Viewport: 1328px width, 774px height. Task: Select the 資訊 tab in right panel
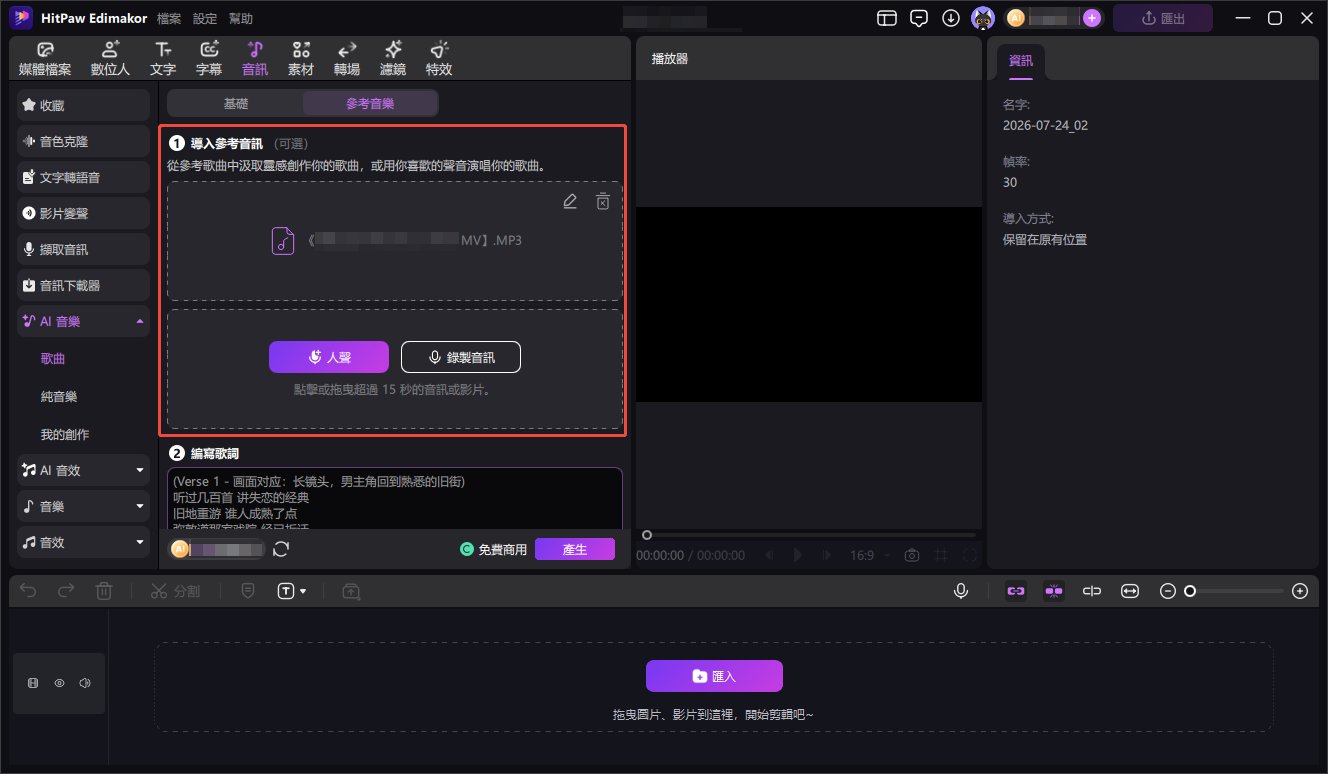pos(1021,61)
